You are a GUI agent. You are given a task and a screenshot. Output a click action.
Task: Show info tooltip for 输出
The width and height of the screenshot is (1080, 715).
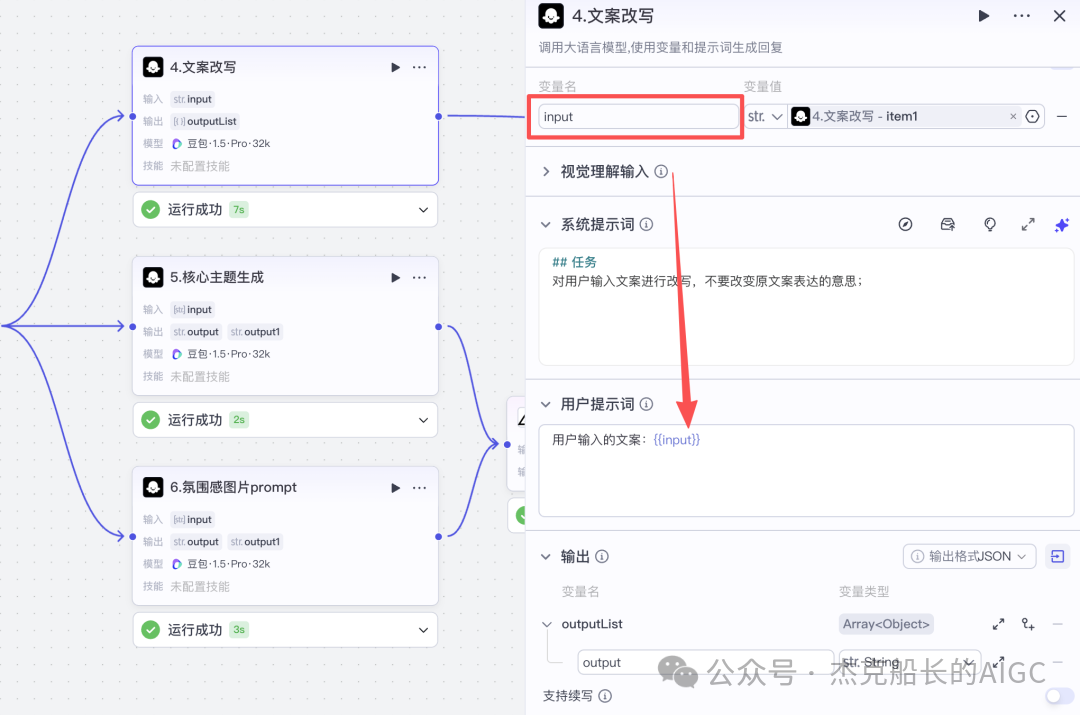click(602, 557)
